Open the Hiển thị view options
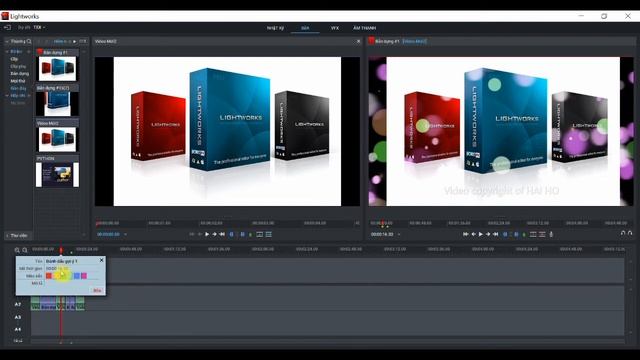The width and height of the screenshot is (640, 360). click(x=61, y=41)
